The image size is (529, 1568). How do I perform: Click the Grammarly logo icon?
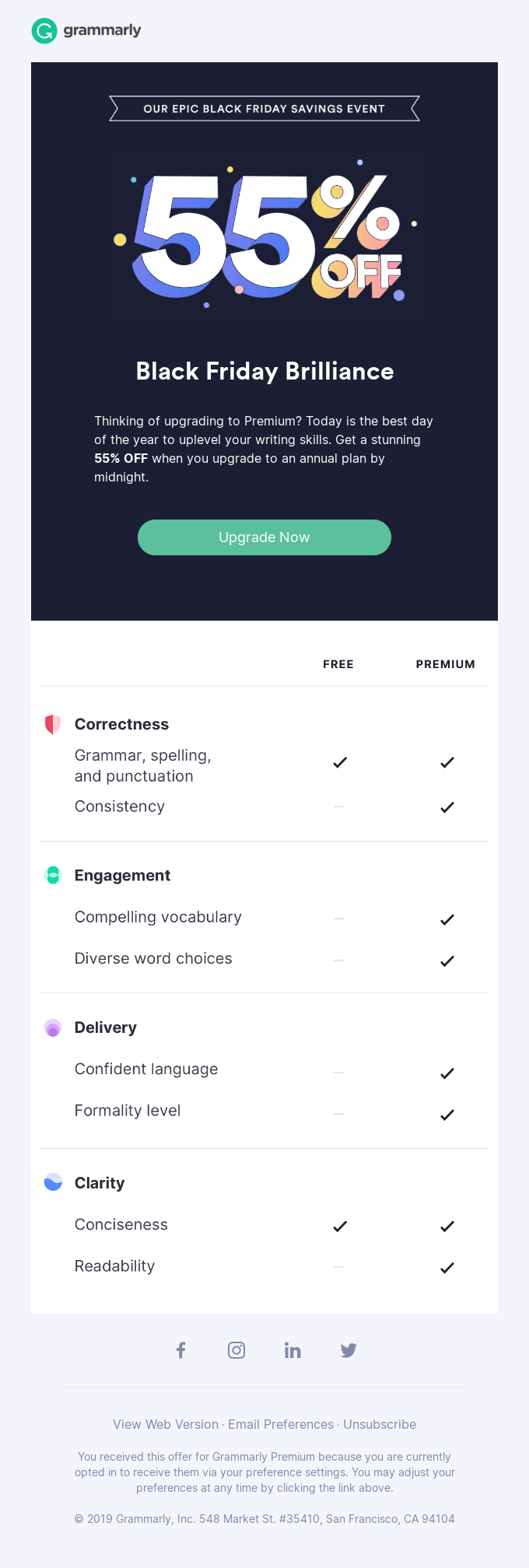point(44,31)
